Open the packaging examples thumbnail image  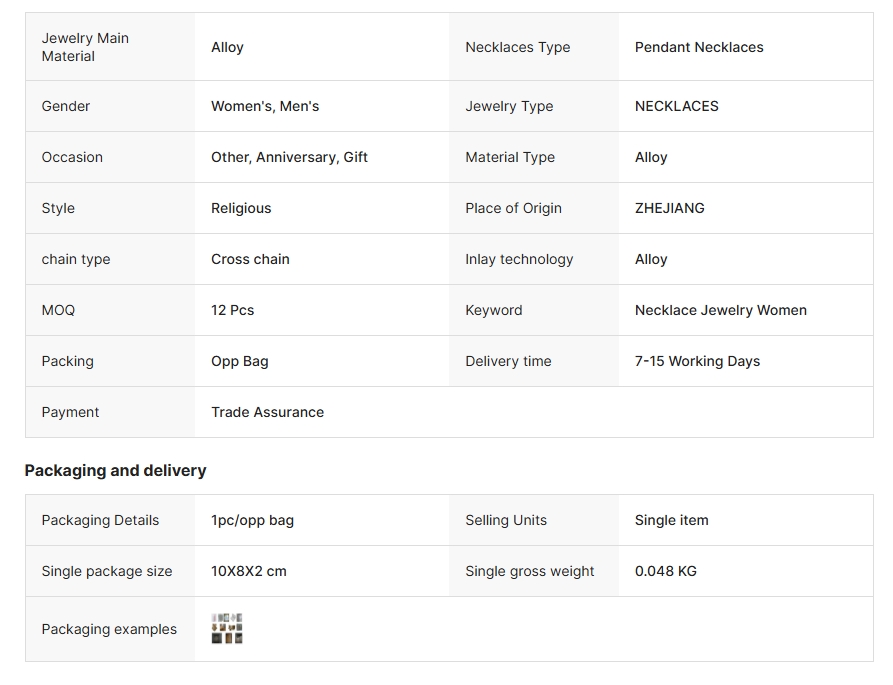point(227,629)
